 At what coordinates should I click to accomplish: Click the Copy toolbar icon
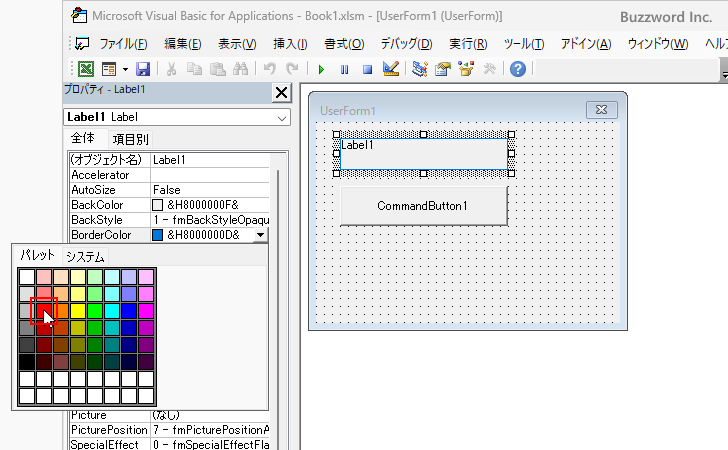point(194,69)
